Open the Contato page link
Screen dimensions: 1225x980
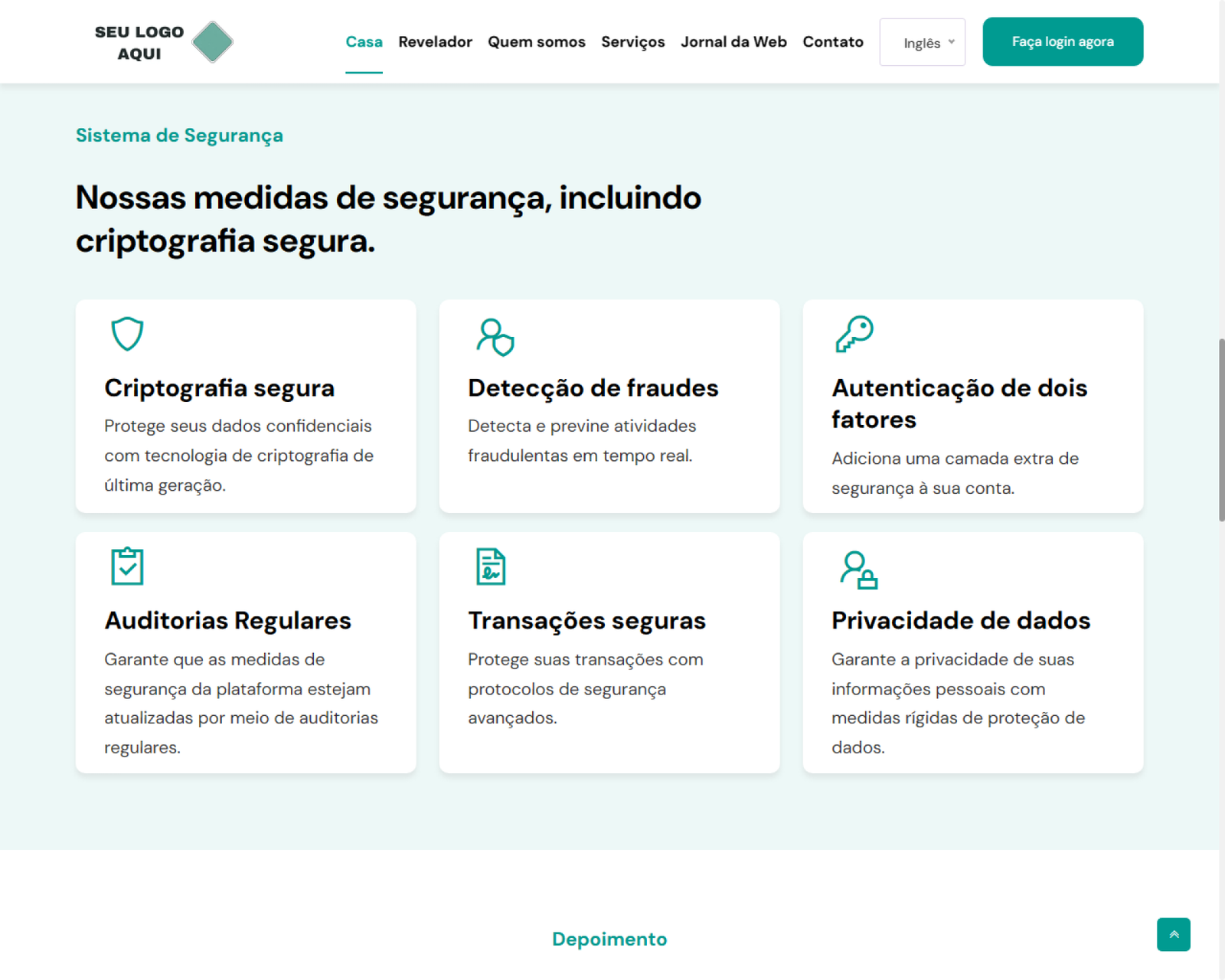coord(832,42)
